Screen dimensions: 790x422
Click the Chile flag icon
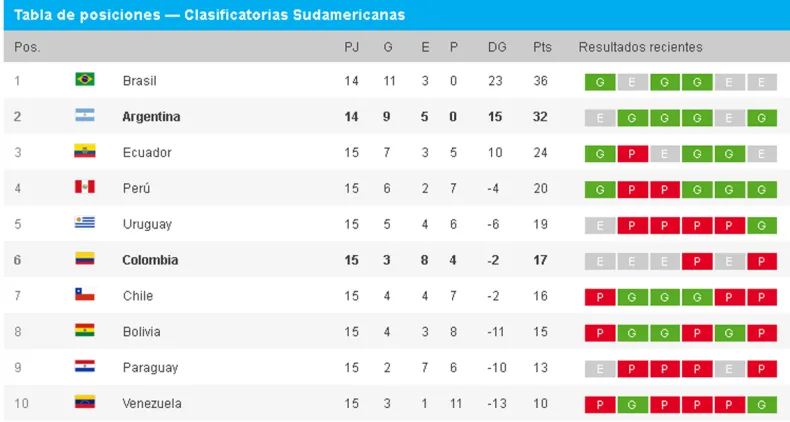85,295
